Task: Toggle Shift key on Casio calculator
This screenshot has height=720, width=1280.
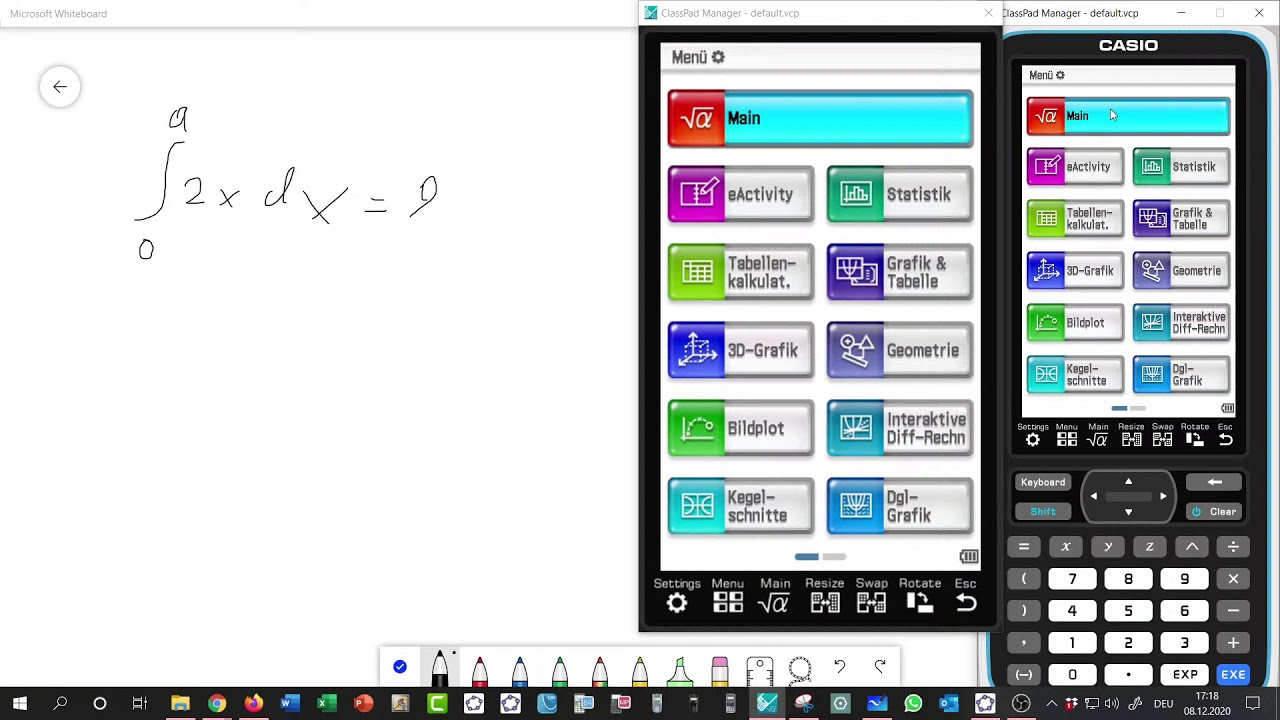Action: [1043, 511]
